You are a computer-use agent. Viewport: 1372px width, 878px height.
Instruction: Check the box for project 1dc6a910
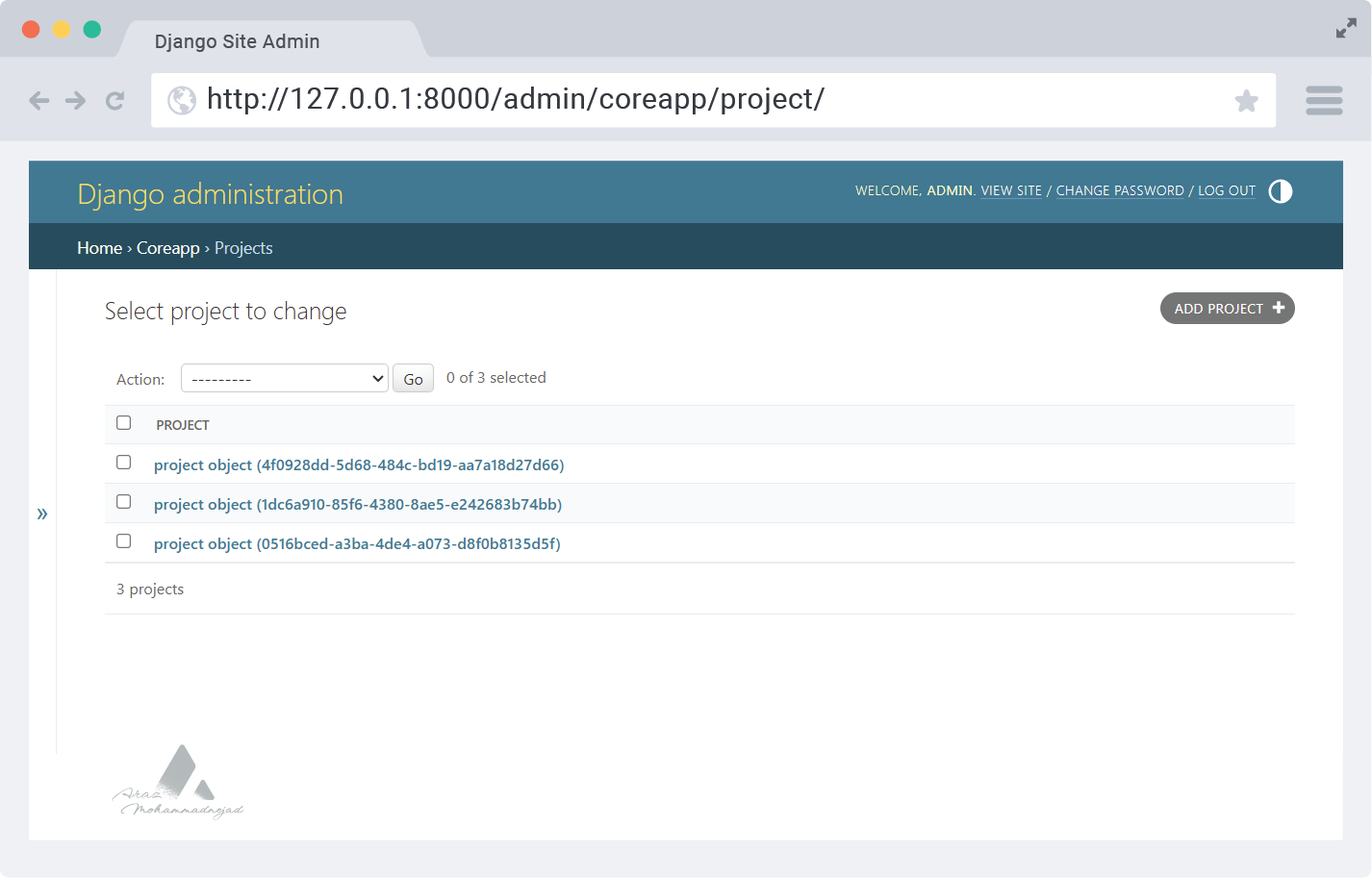[123, 502]
